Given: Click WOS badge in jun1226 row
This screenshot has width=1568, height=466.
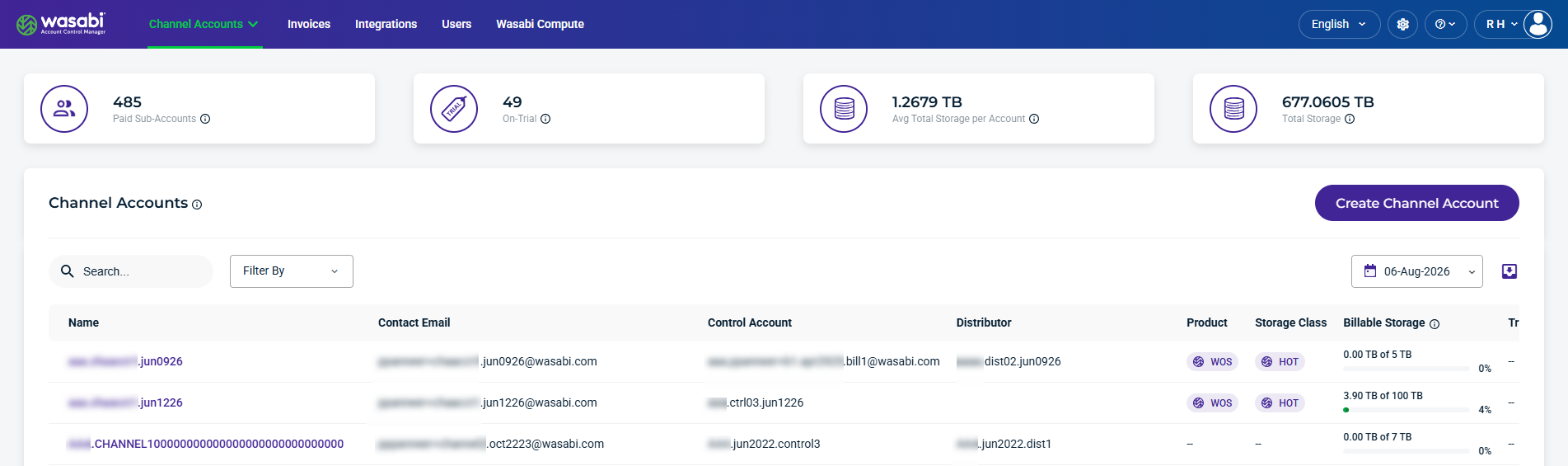Looking at the screenshot, I should tap(1212, 402).
